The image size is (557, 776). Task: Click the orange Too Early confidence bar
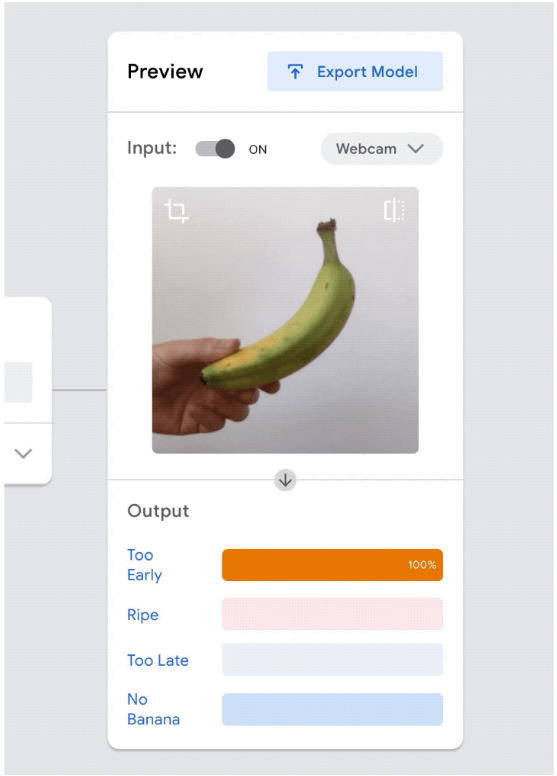[x=332, y=565]
